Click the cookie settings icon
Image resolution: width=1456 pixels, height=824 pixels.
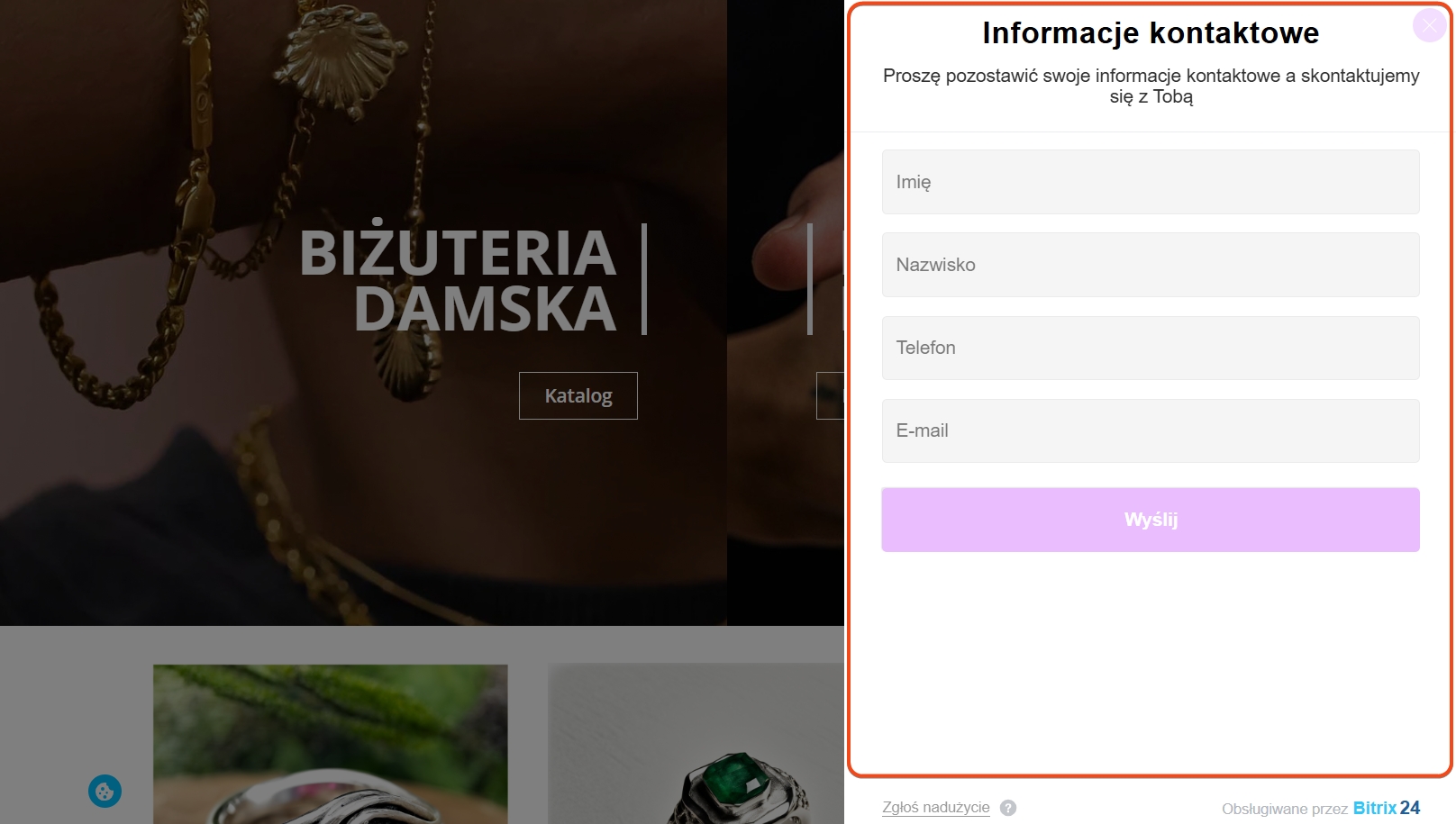105,792
